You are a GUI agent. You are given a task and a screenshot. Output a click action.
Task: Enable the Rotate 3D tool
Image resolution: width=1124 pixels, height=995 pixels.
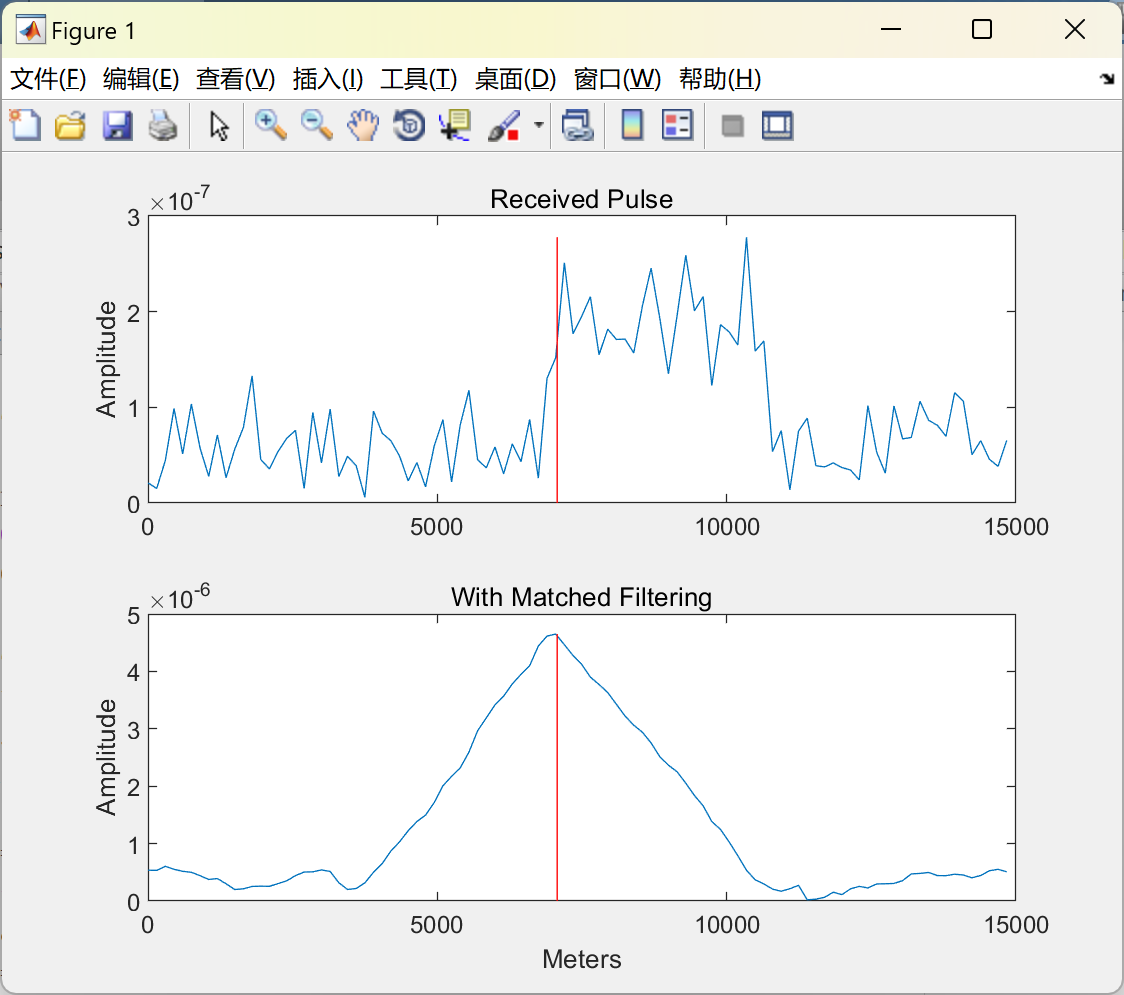pos(409,125)
